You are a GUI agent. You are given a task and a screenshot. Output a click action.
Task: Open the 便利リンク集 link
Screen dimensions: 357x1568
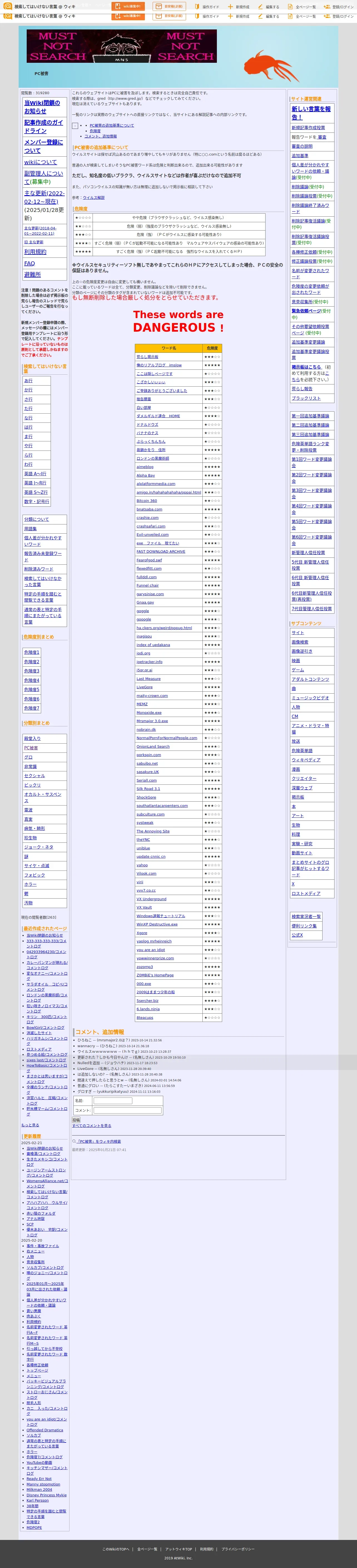[304, 926]
